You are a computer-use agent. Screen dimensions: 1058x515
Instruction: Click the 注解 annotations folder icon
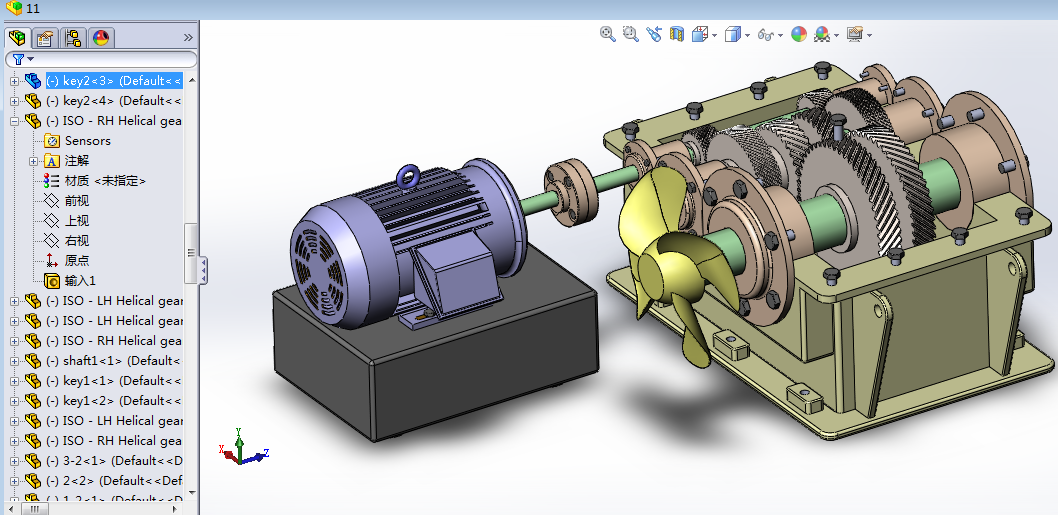[52, 161]
